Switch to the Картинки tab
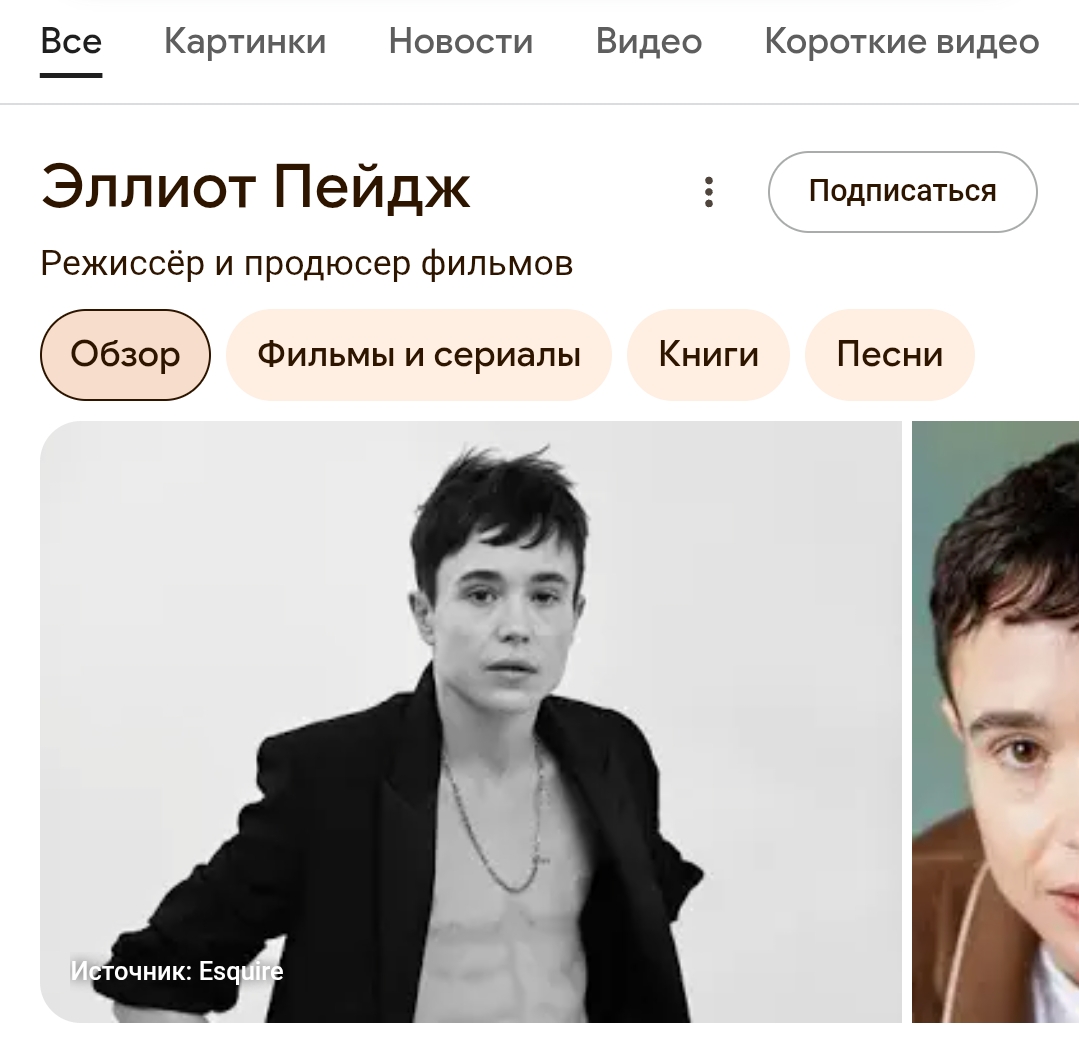Image resolution: width=1079 pixels, height=1039 pixels. click(245, 41)
